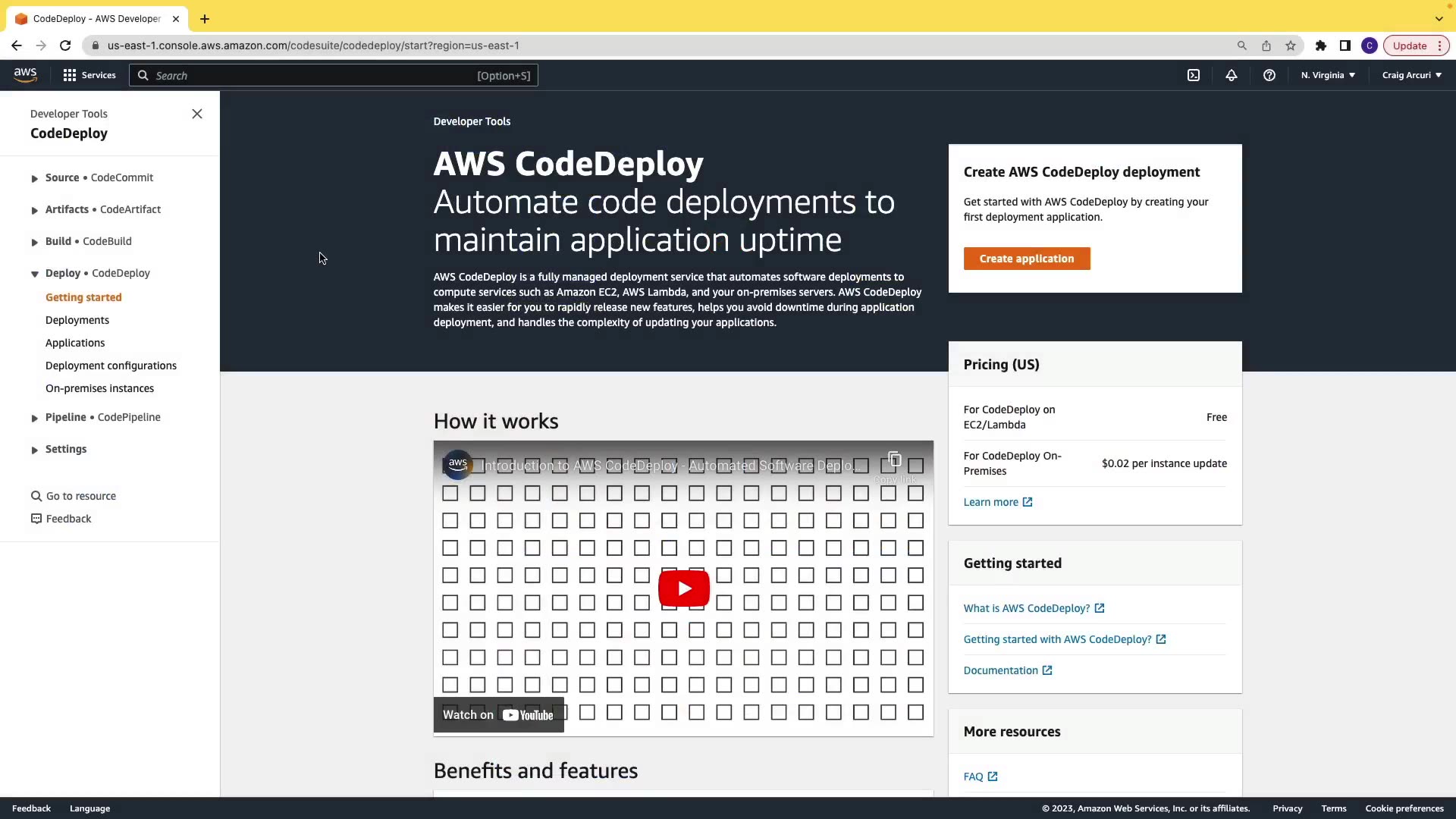Open the N. Virginia region dropdown
This screenshot has height=819, width=1456.
(x=1328, y=75)
